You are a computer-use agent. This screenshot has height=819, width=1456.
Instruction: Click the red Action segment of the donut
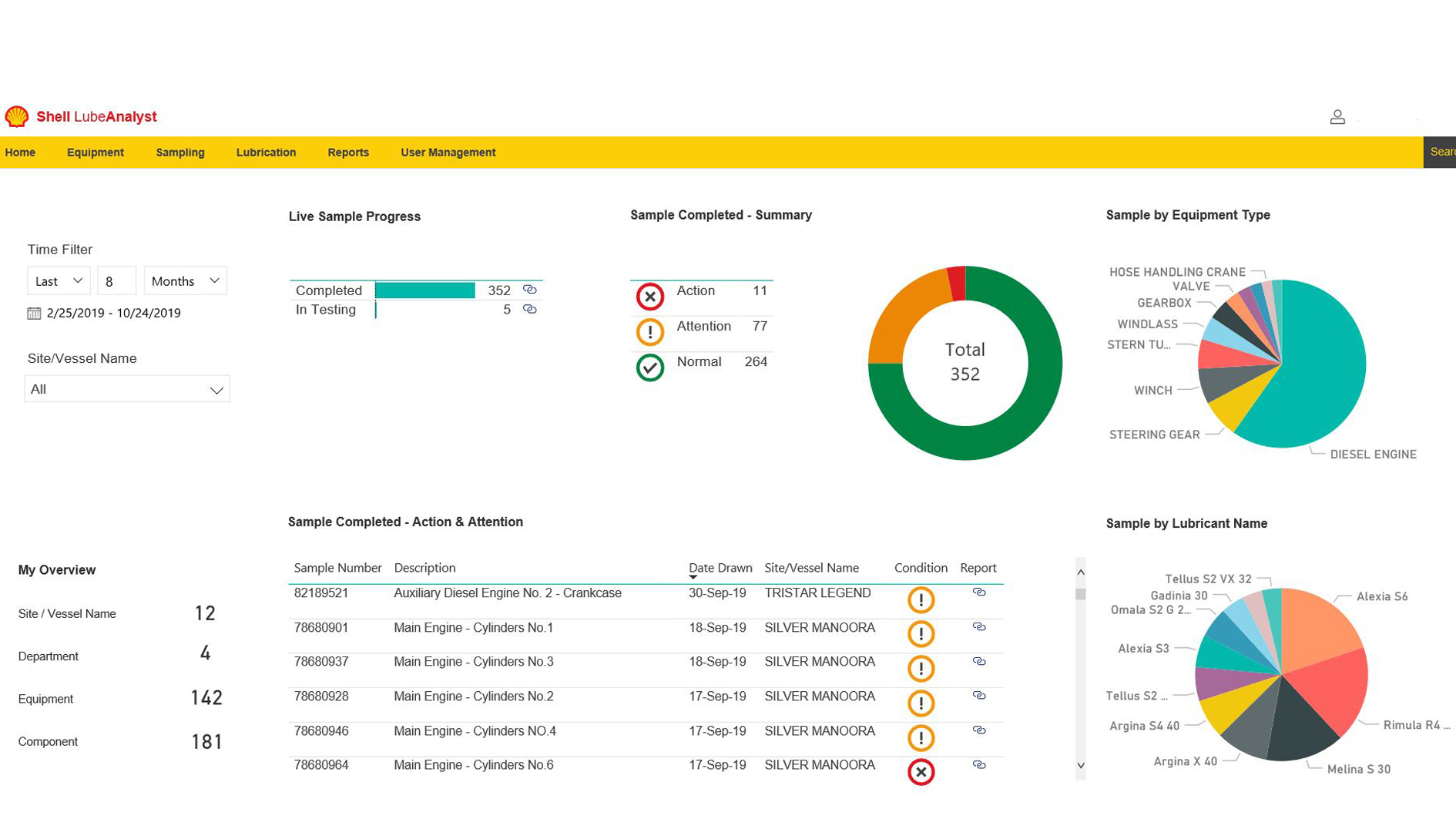coord(957,283)
